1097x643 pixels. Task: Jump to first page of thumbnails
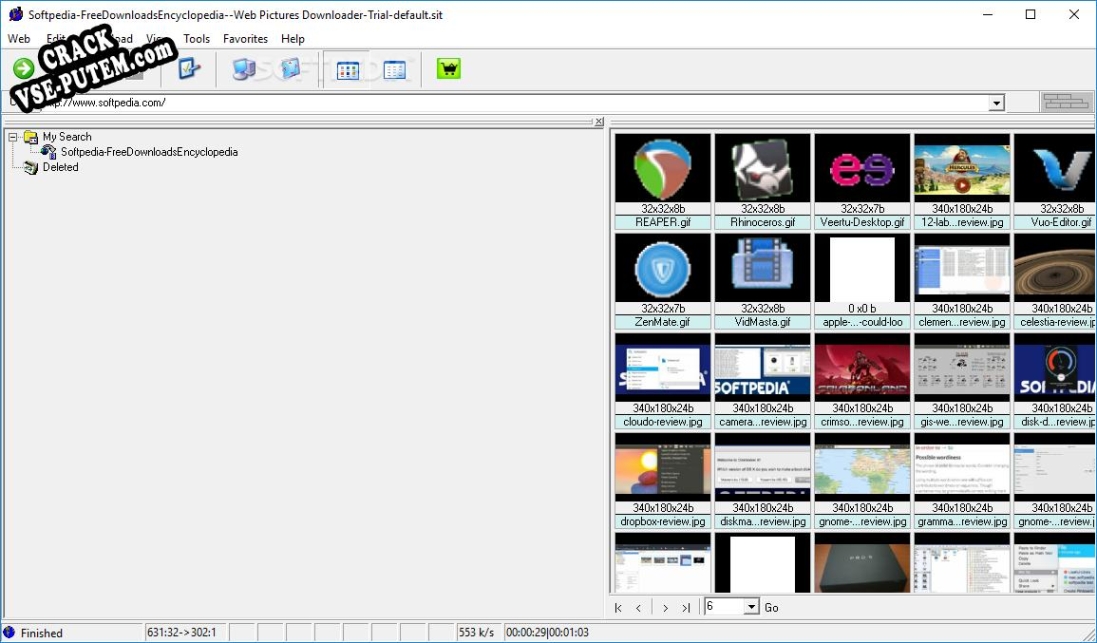(617, 606)
